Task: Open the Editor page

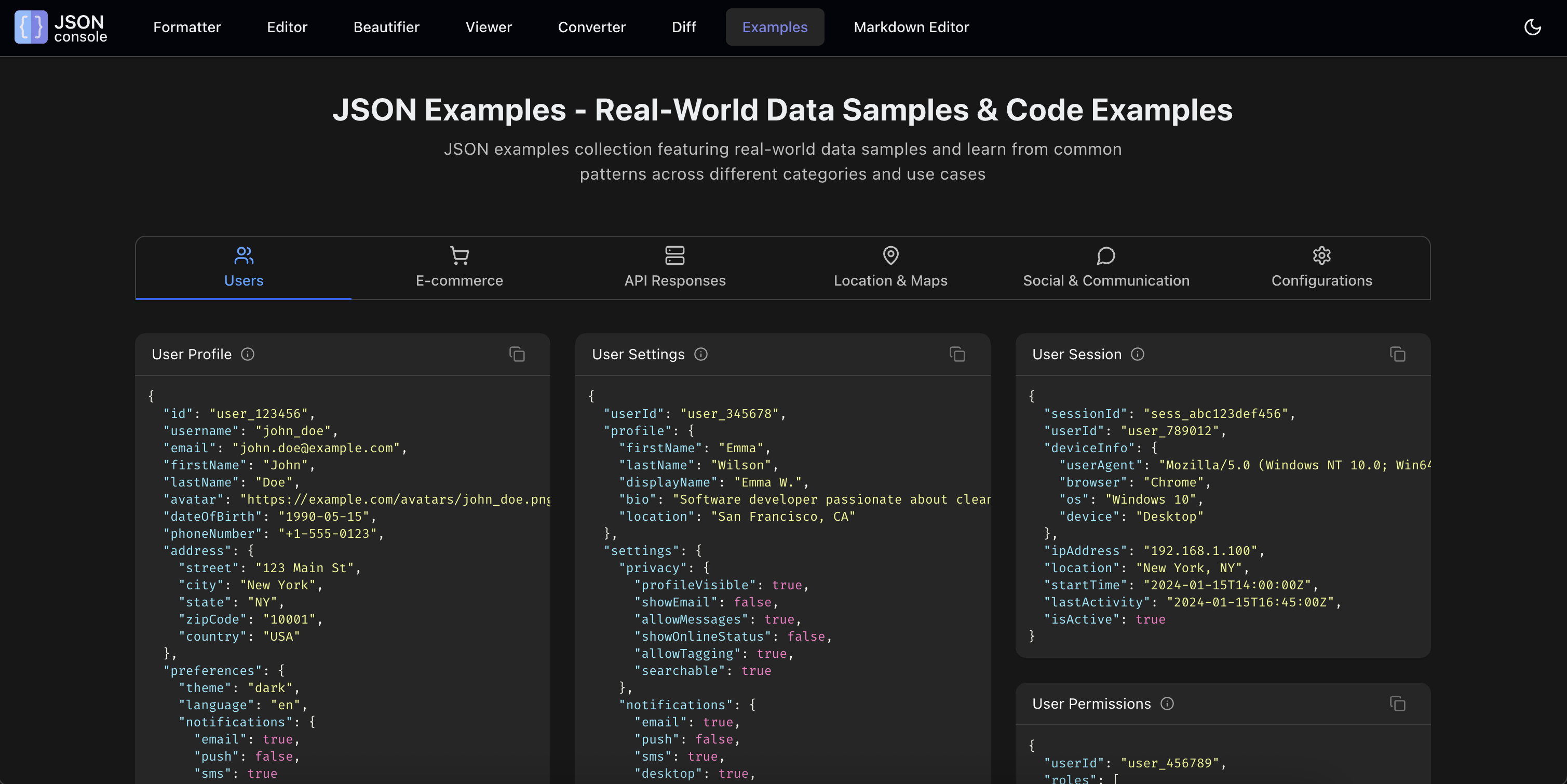Action: pyautogui.click(x=287, y=28)
